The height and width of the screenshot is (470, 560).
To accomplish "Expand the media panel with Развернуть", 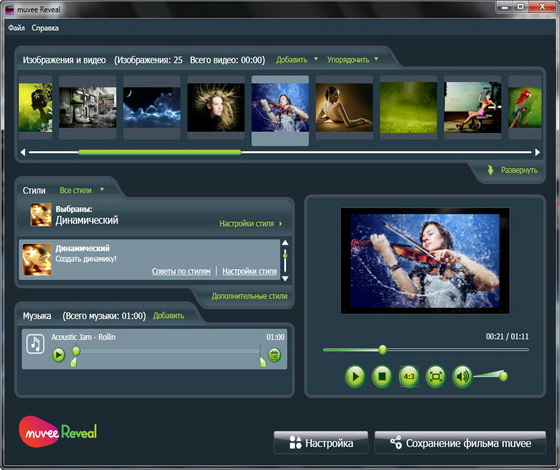I will [519, 170].
